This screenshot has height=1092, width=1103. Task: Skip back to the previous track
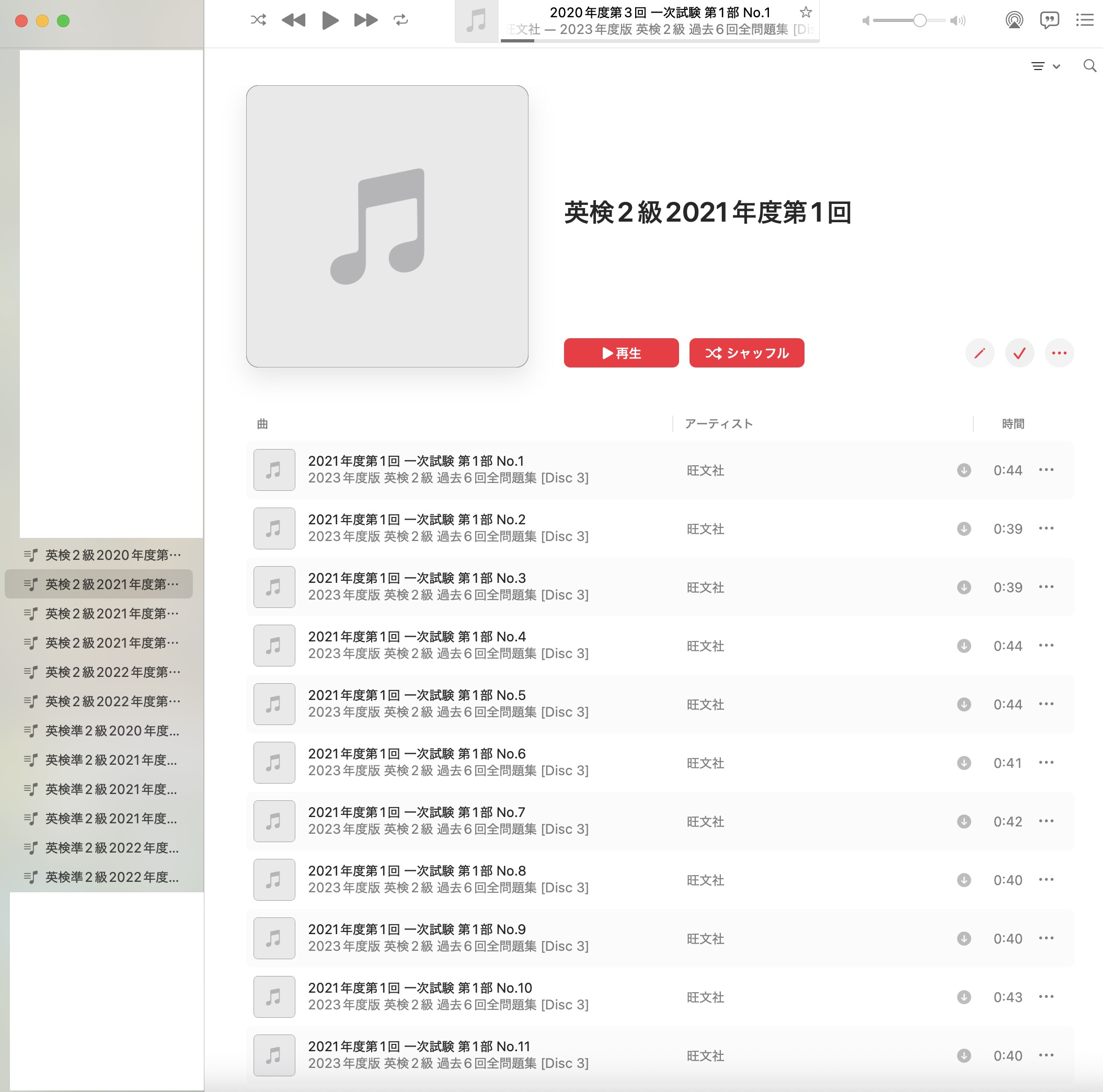pyautogui.click(x=293, y=20)
